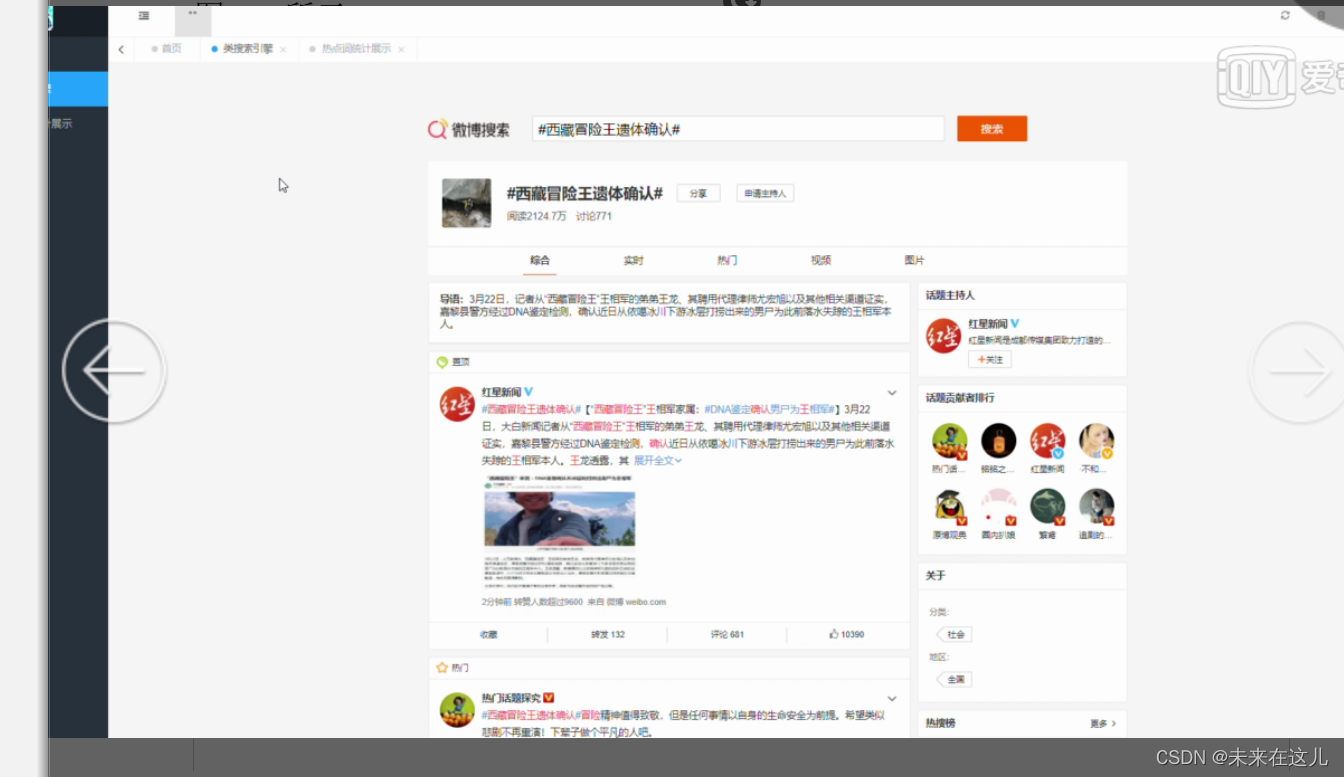Select the 热门 results tab
This screenshot has width=1344, height=777.
point(727,260)
